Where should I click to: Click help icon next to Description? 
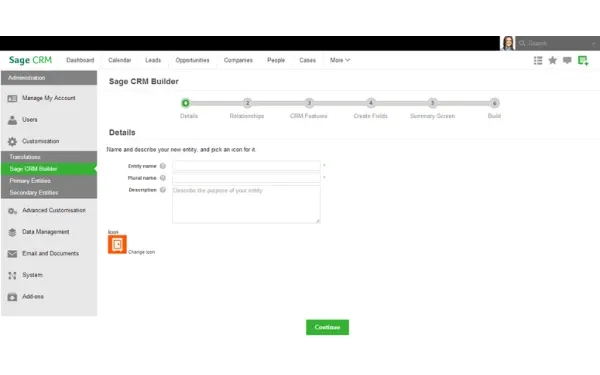pos(163,190)
